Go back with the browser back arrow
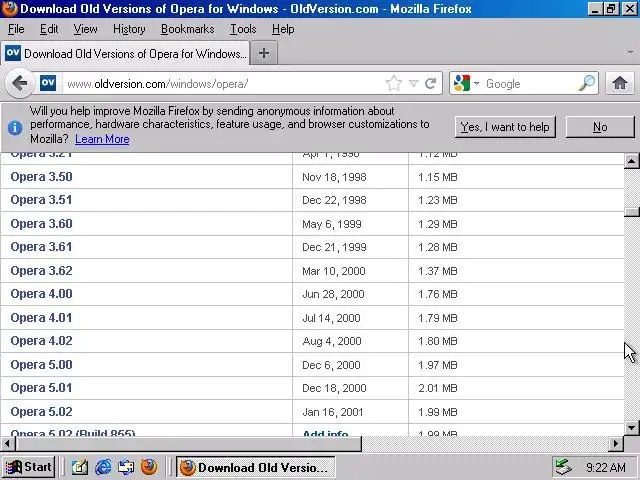640x480 pixels. tap(19, 83)
